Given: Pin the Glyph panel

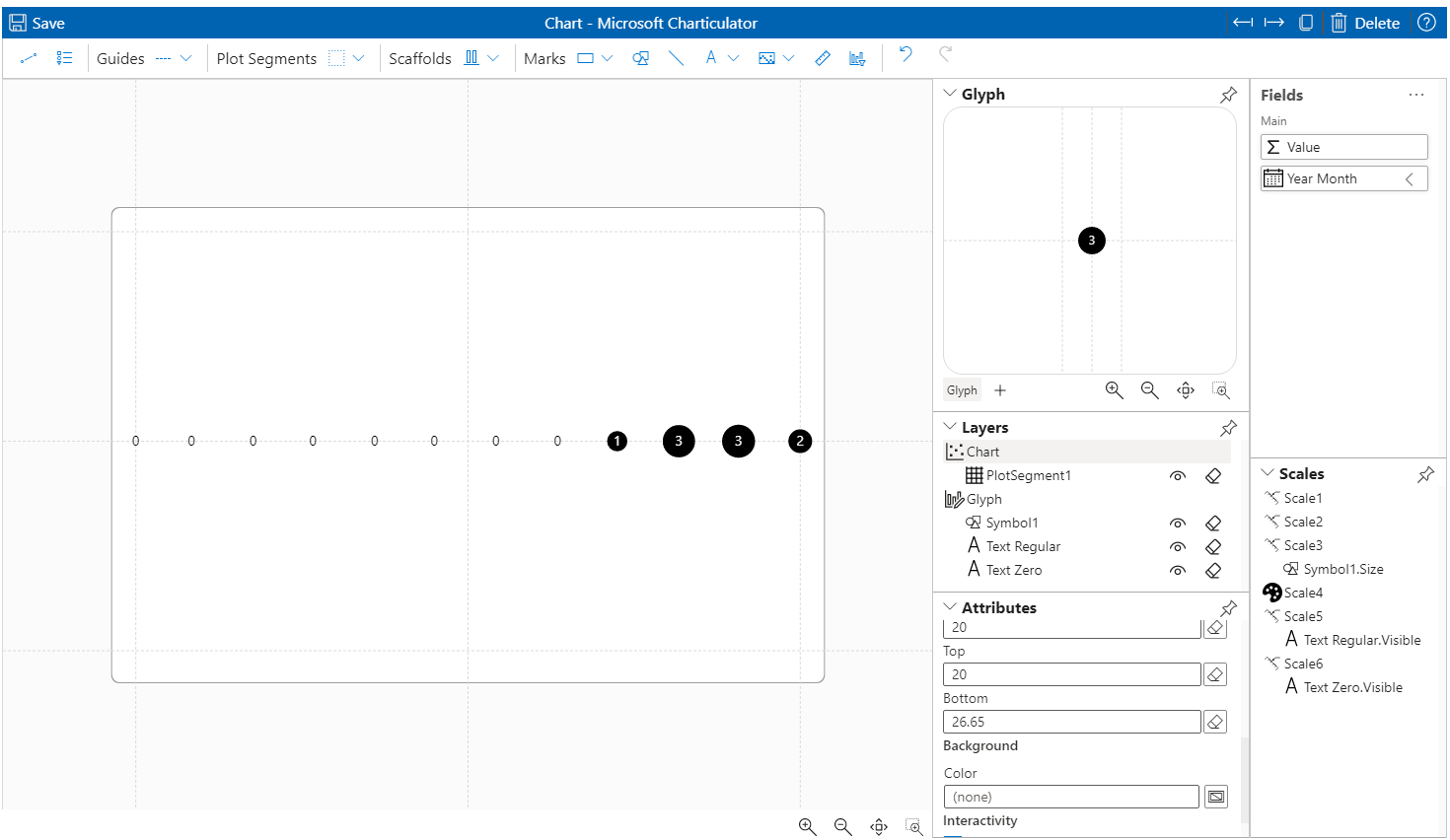Looking at the screenshot, I should tap(1228, 95).
